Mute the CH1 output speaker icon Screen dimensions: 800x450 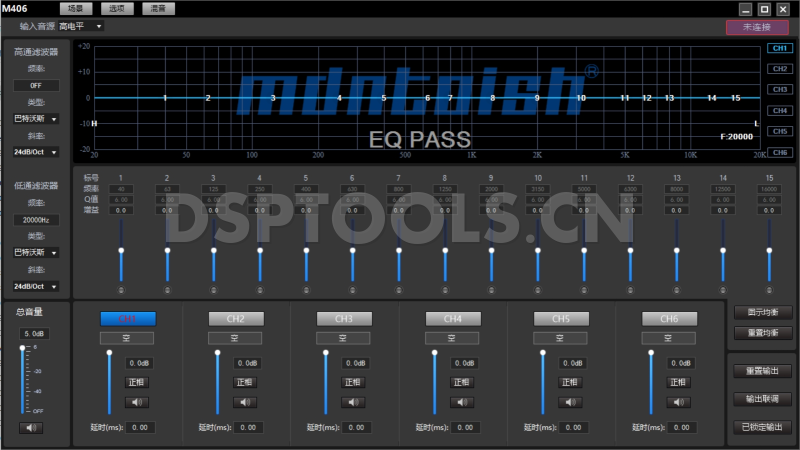coord(137,401)
